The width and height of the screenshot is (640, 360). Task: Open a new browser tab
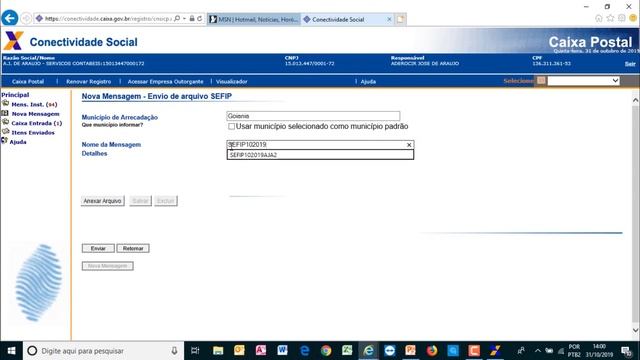click(x=400, y=19)
